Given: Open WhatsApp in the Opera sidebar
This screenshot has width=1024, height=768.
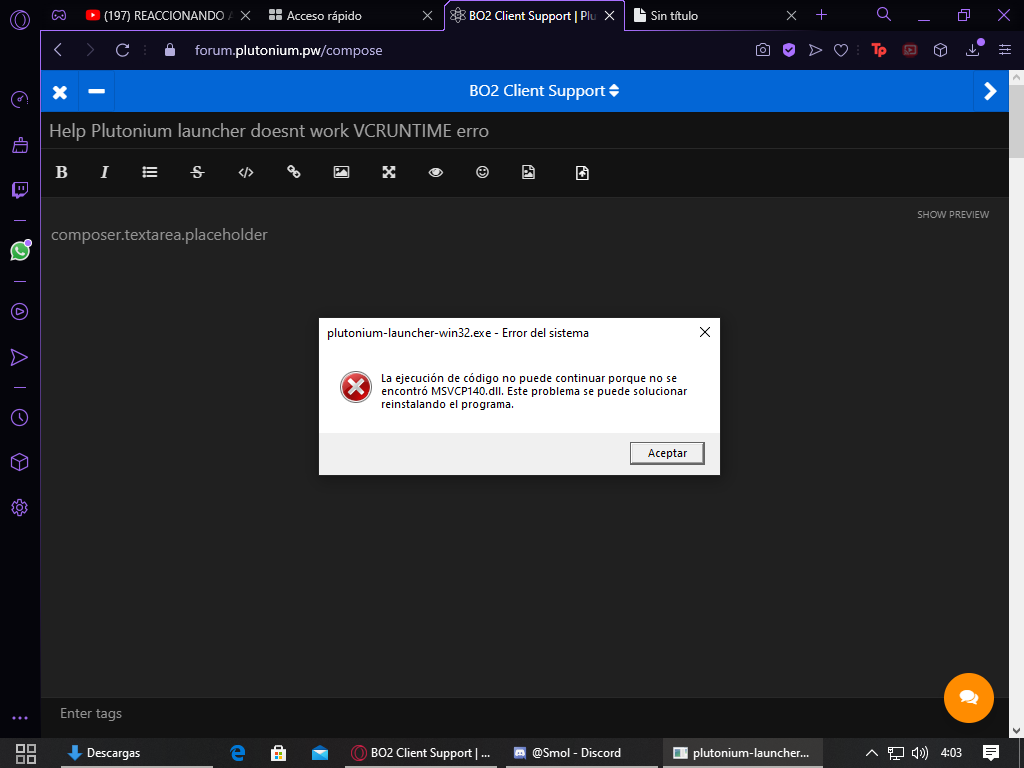Looking at the screenshot, I should click(20, 251).
